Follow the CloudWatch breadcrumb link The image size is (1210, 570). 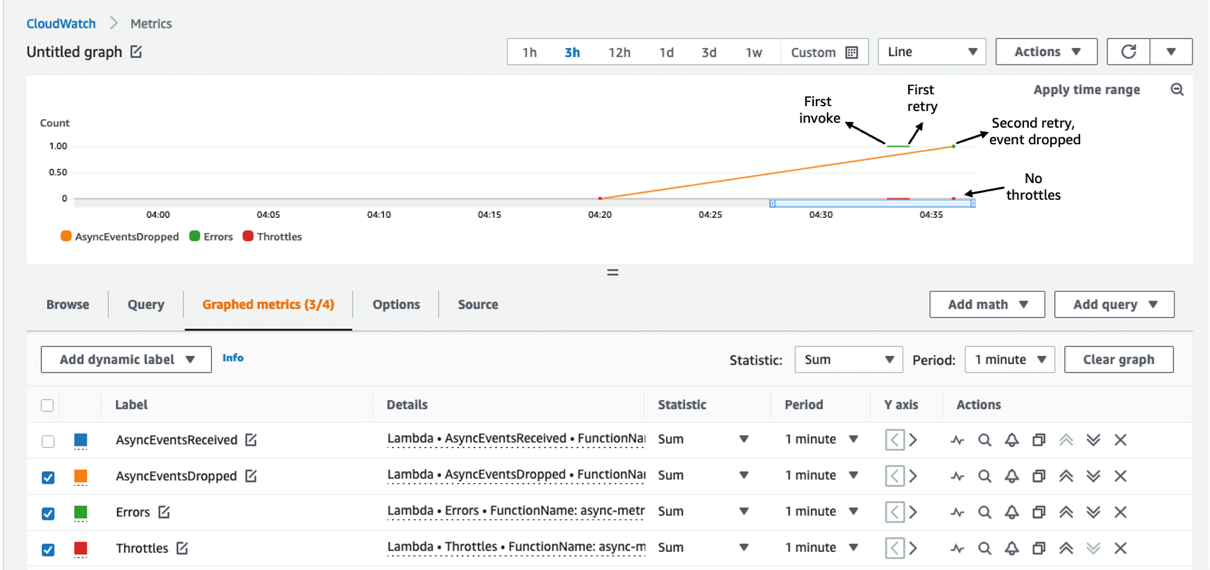61,23
